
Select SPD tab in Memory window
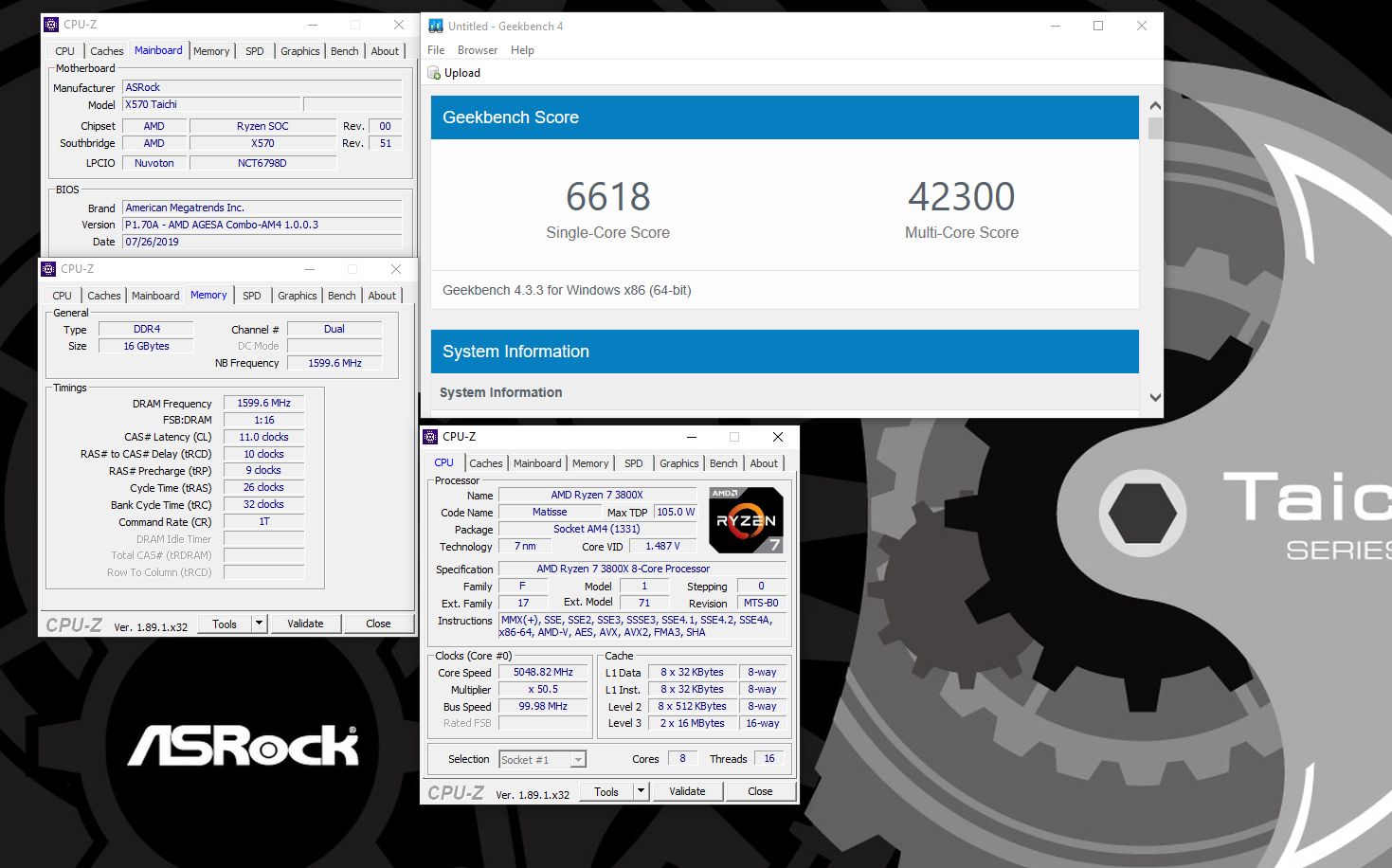point(252,296)
